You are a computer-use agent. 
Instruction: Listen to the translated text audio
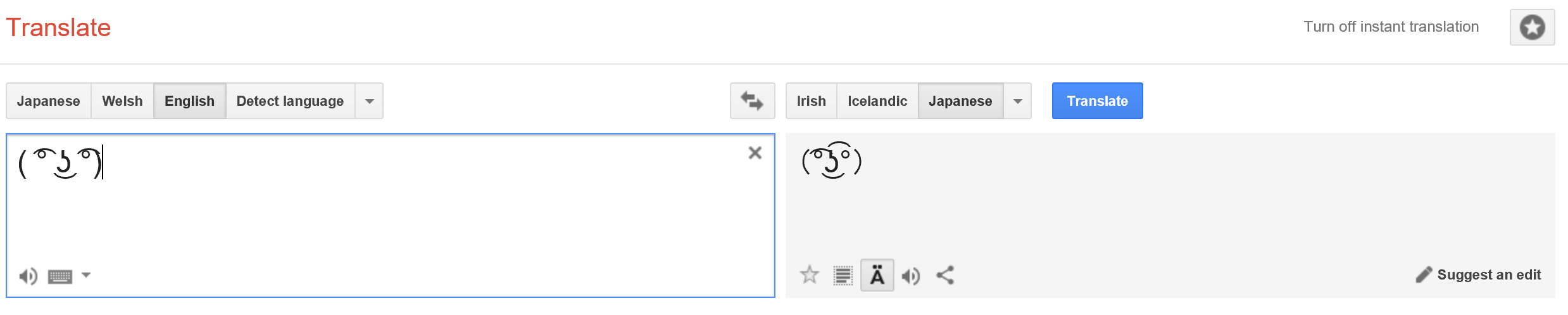pos(911,276)
